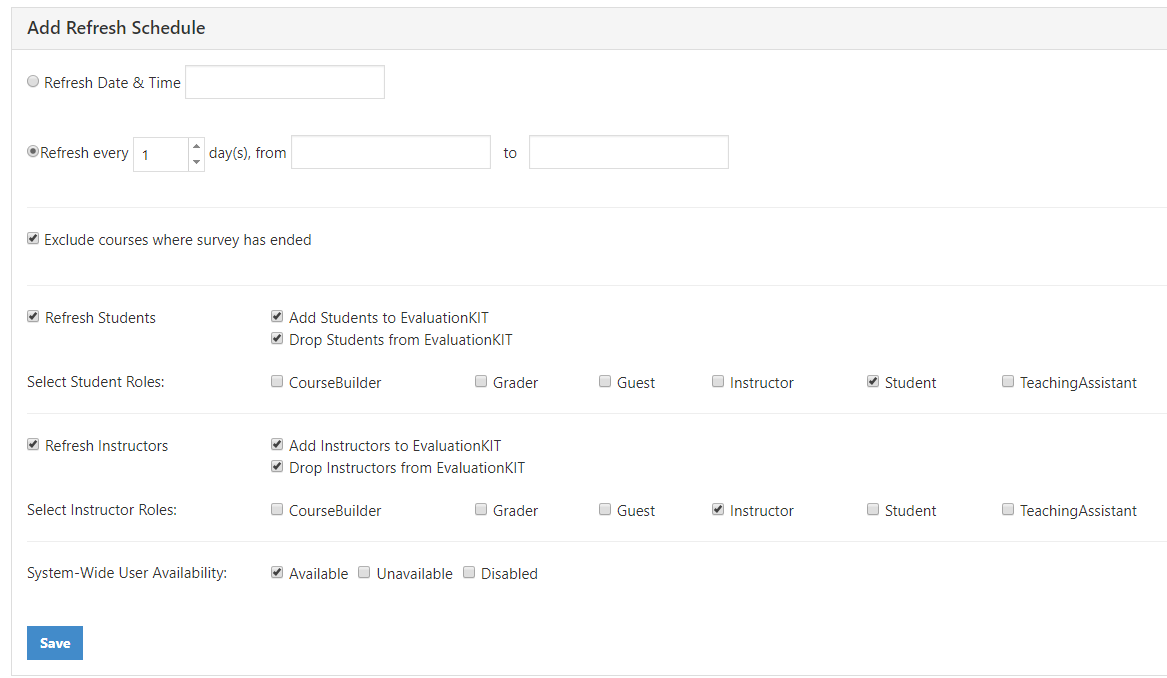
Task: Toggle Add Students to EvaluationKIT
Action: click(277, 317)
